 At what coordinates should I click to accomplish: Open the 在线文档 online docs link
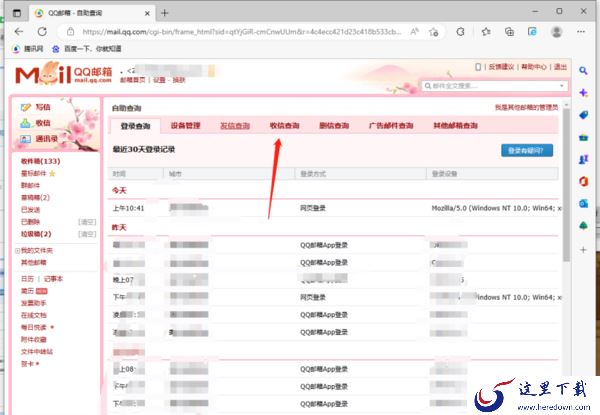[x=34, y=316]
